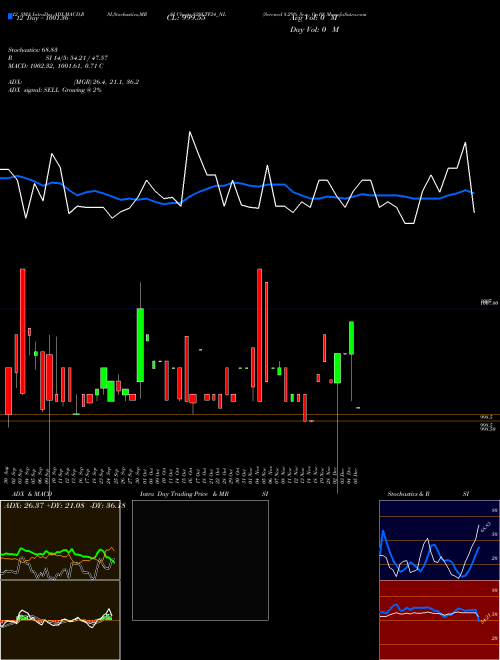Open the red RSI mini chart
This screenshot has width=500, height=660.
pyautogui.click(x=439, y=620)
